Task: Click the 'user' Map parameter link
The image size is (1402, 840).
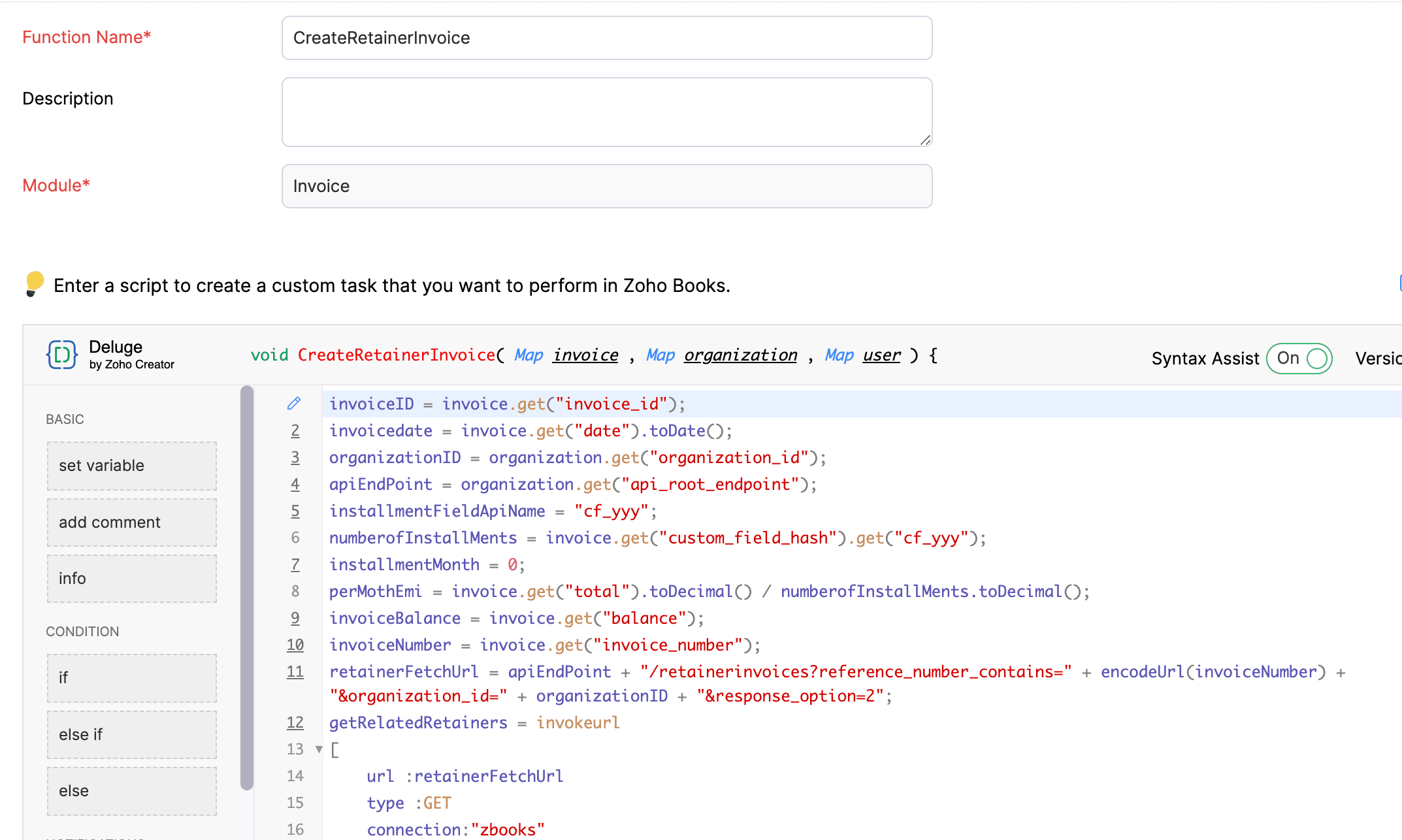Action: click(x=881, y=355)
